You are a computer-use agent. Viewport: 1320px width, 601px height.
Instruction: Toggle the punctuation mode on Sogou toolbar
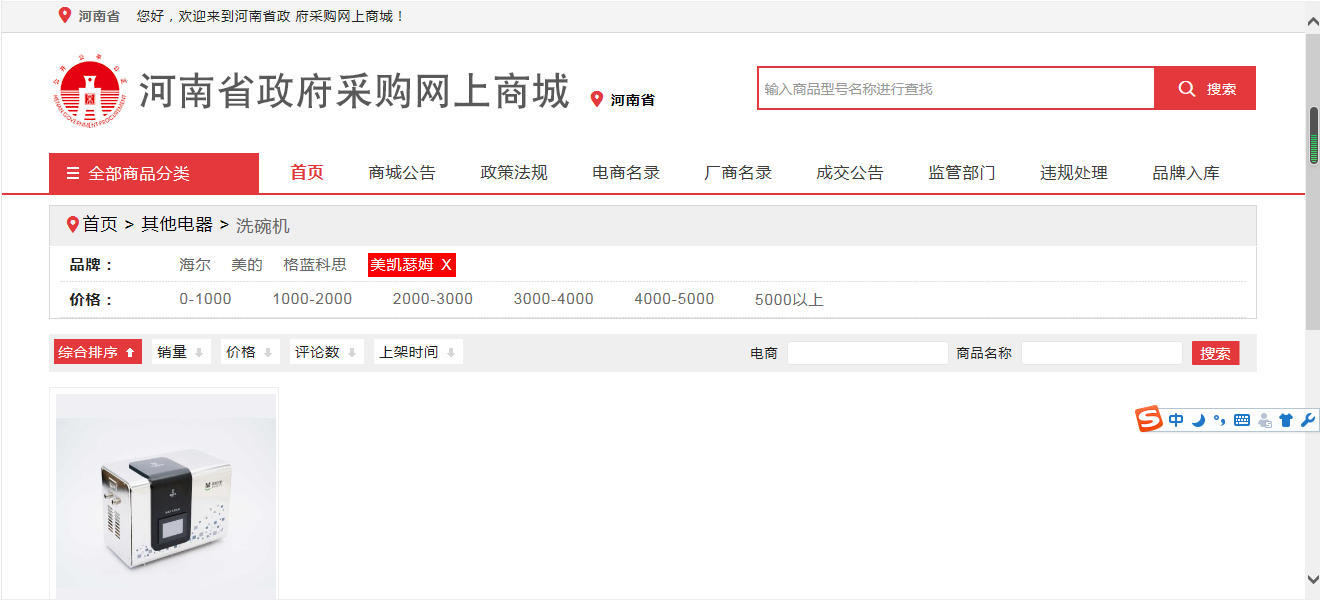click(1219, 420)
